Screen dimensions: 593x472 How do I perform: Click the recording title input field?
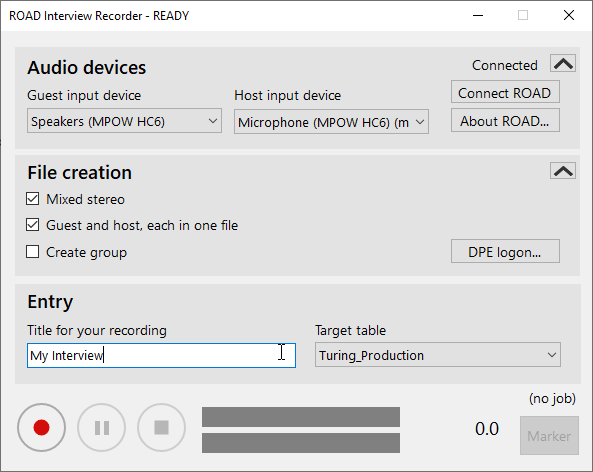[x=161, y=356]
